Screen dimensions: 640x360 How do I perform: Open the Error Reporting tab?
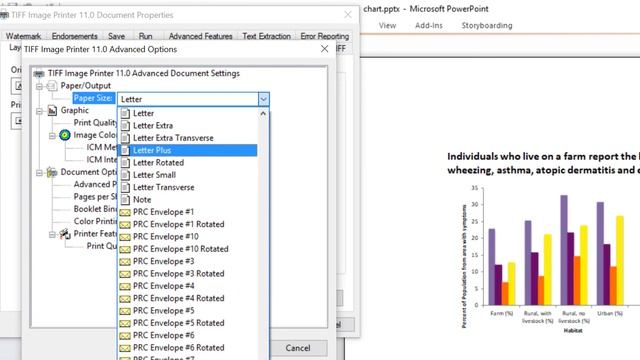pyautogui.click(x=324, y=36)
